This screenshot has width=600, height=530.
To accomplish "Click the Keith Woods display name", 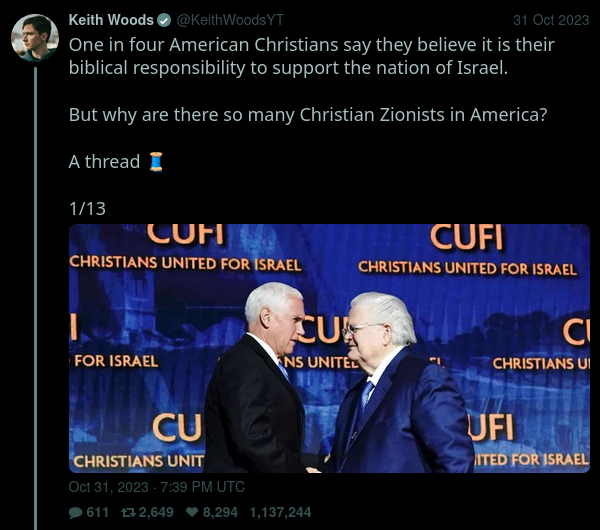I will (x=111, y=20).
